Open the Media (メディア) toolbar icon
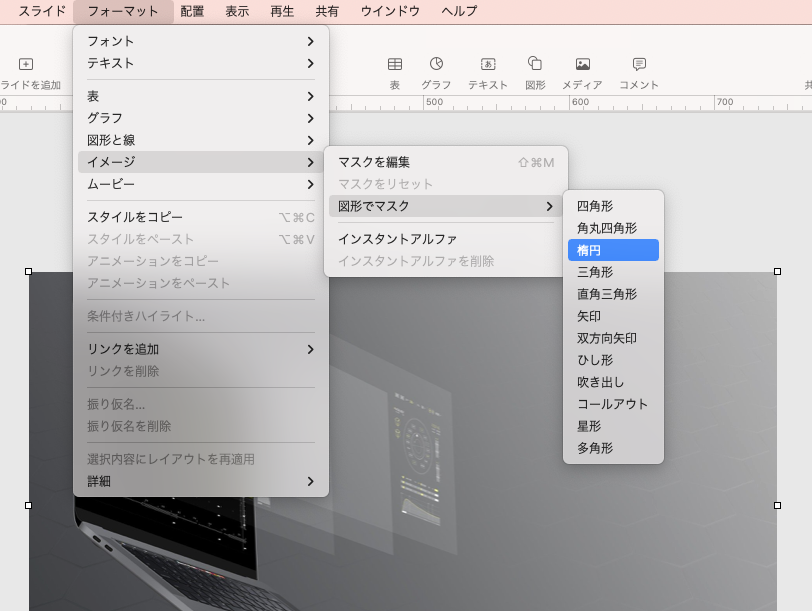Screen dimensions: 812x611 583,64
